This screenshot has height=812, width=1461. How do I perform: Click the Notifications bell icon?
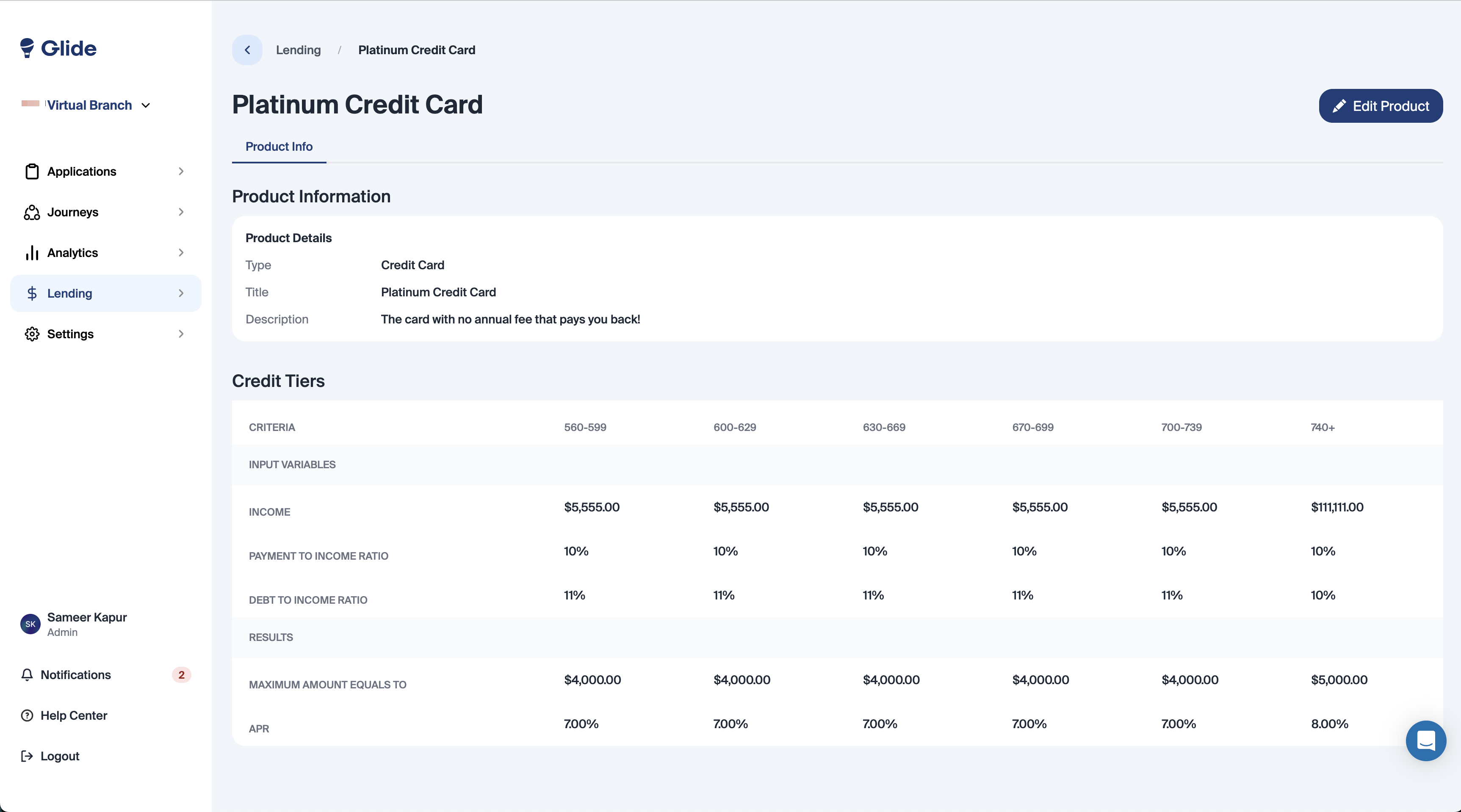(x=27, y=675)
